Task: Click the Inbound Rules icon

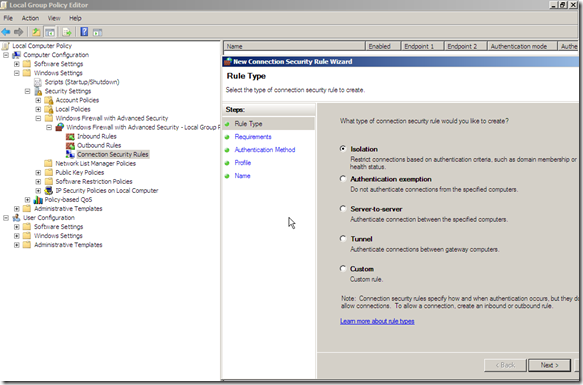Action: coord(70,137)
